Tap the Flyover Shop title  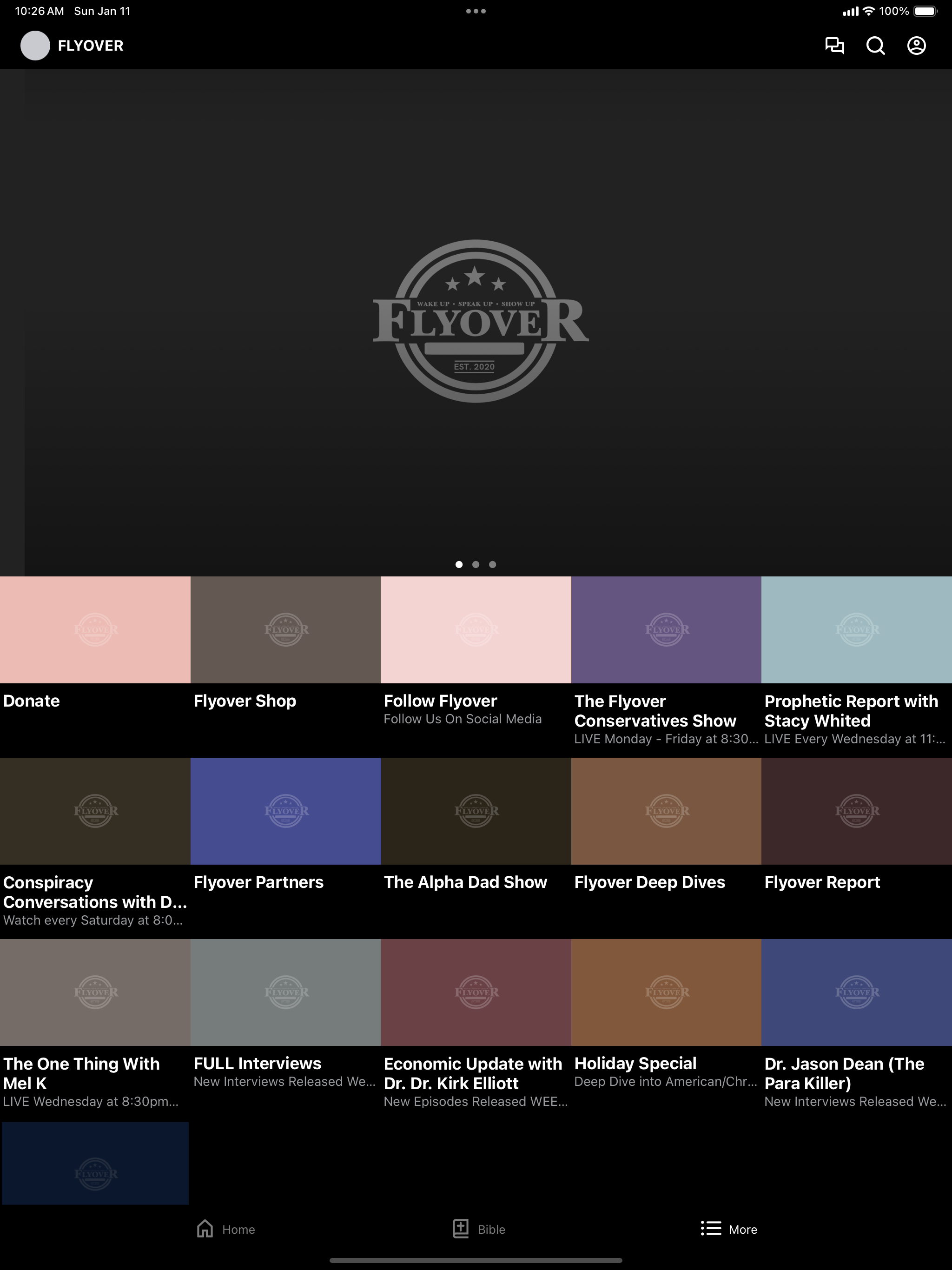[245, 701]
